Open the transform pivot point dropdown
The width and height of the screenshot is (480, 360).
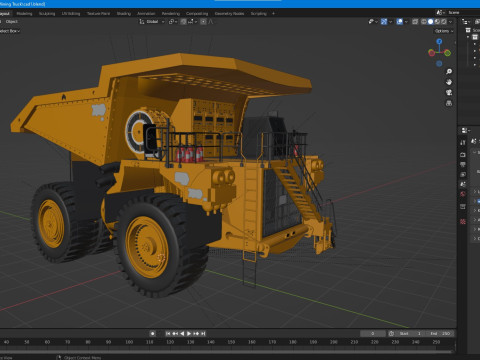(x=173, y=22)
